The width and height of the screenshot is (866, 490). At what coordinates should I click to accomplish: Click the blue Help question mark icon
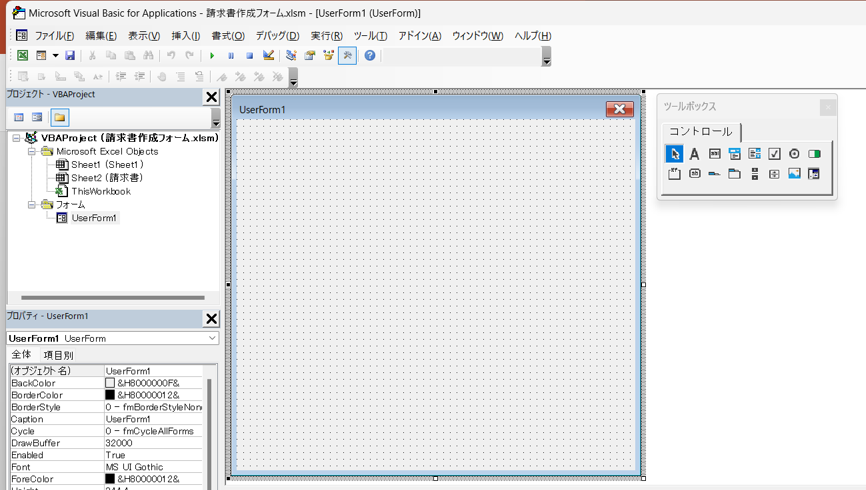click(x=369, y=56)
